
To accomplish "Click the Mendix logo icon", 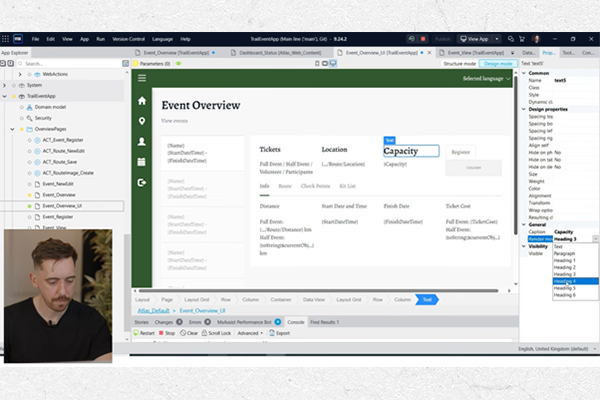I will click(18, 39).
